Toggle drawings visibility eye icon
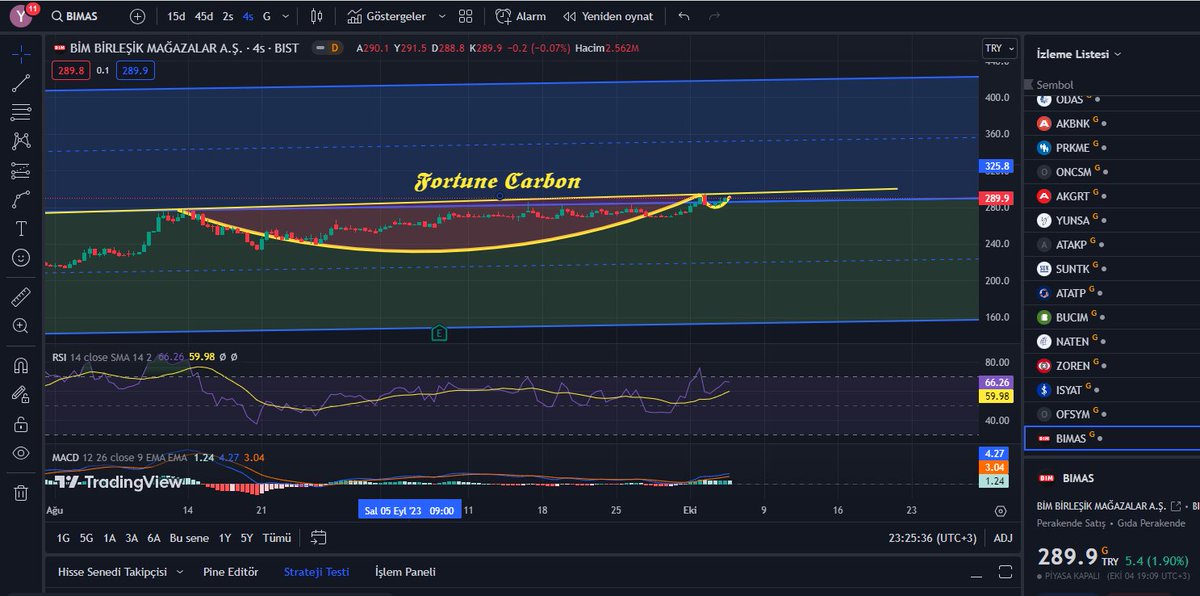The image size is (1200, 596). tap(21, 453)
